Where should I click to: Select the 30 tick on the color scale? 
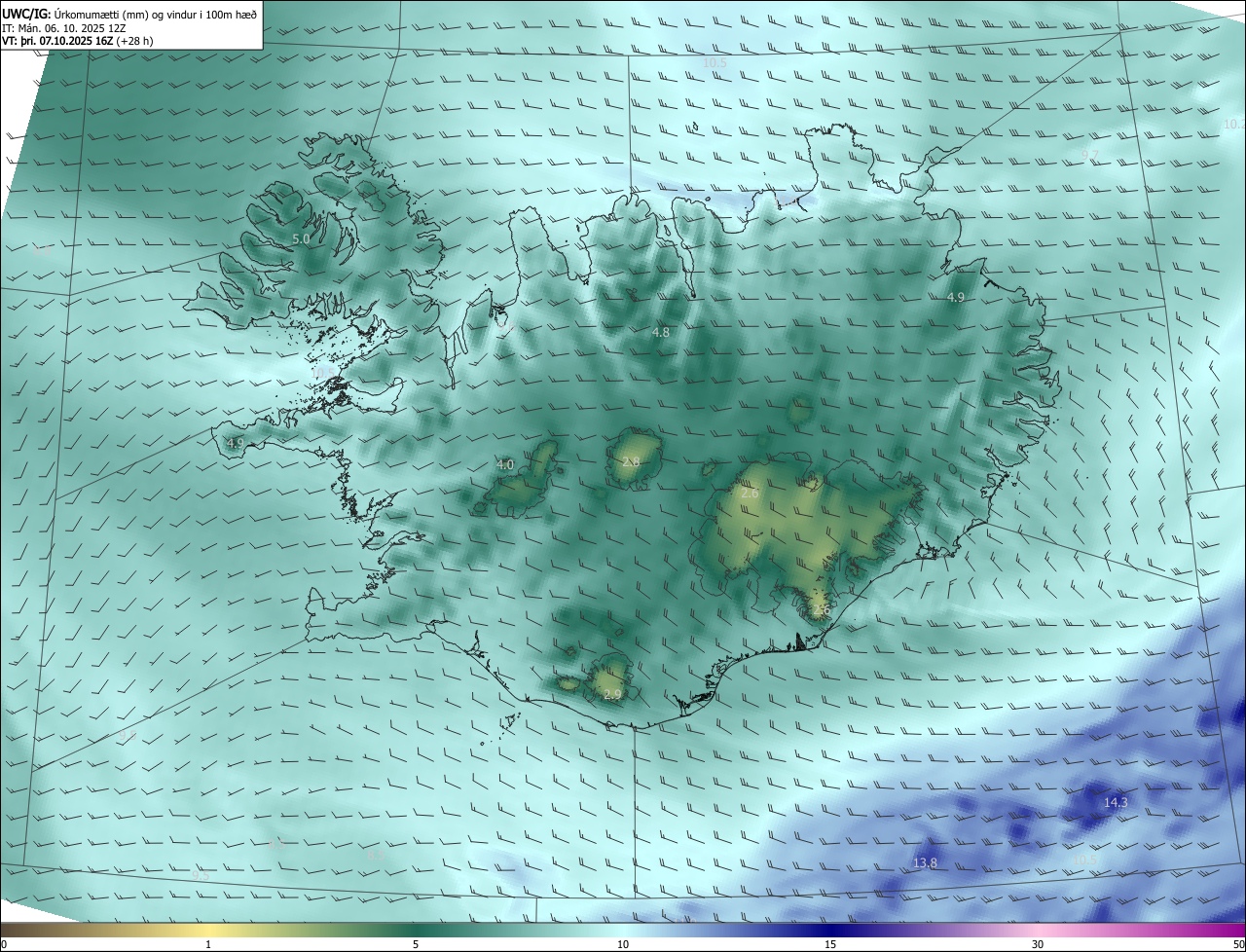(1038, 944)
